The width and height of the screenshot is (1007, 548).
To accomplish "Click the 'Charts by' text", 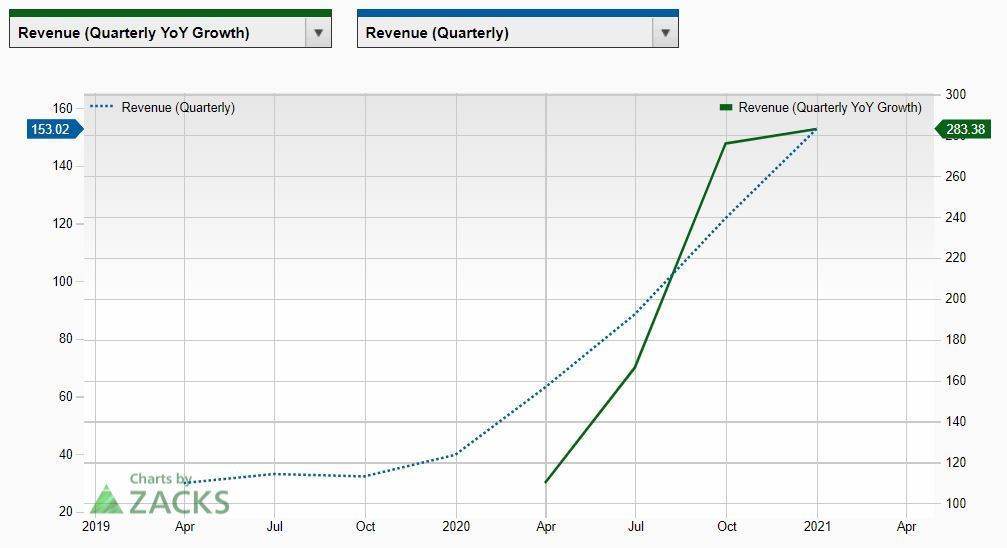I will tap(160, 480).
